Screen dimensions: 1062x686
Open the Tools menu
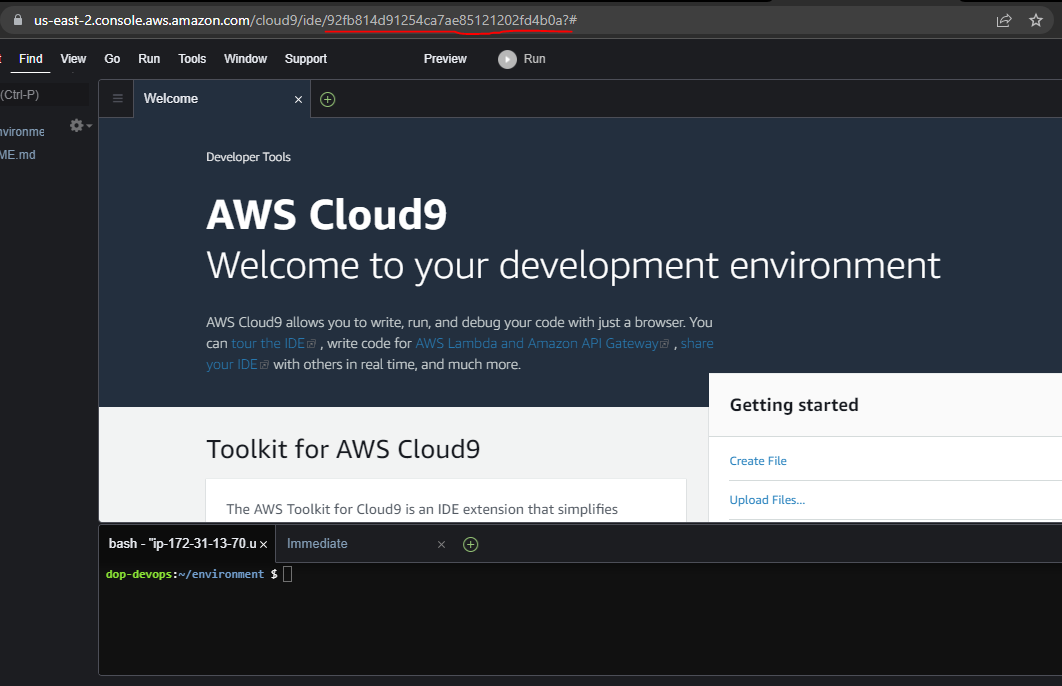point(192,59)
